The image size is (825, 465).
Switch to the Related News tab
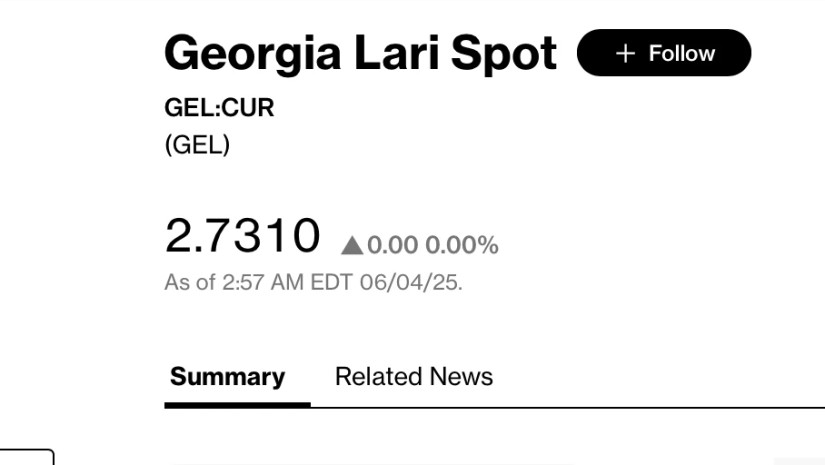pyautogui.click(x=414, y=377)
